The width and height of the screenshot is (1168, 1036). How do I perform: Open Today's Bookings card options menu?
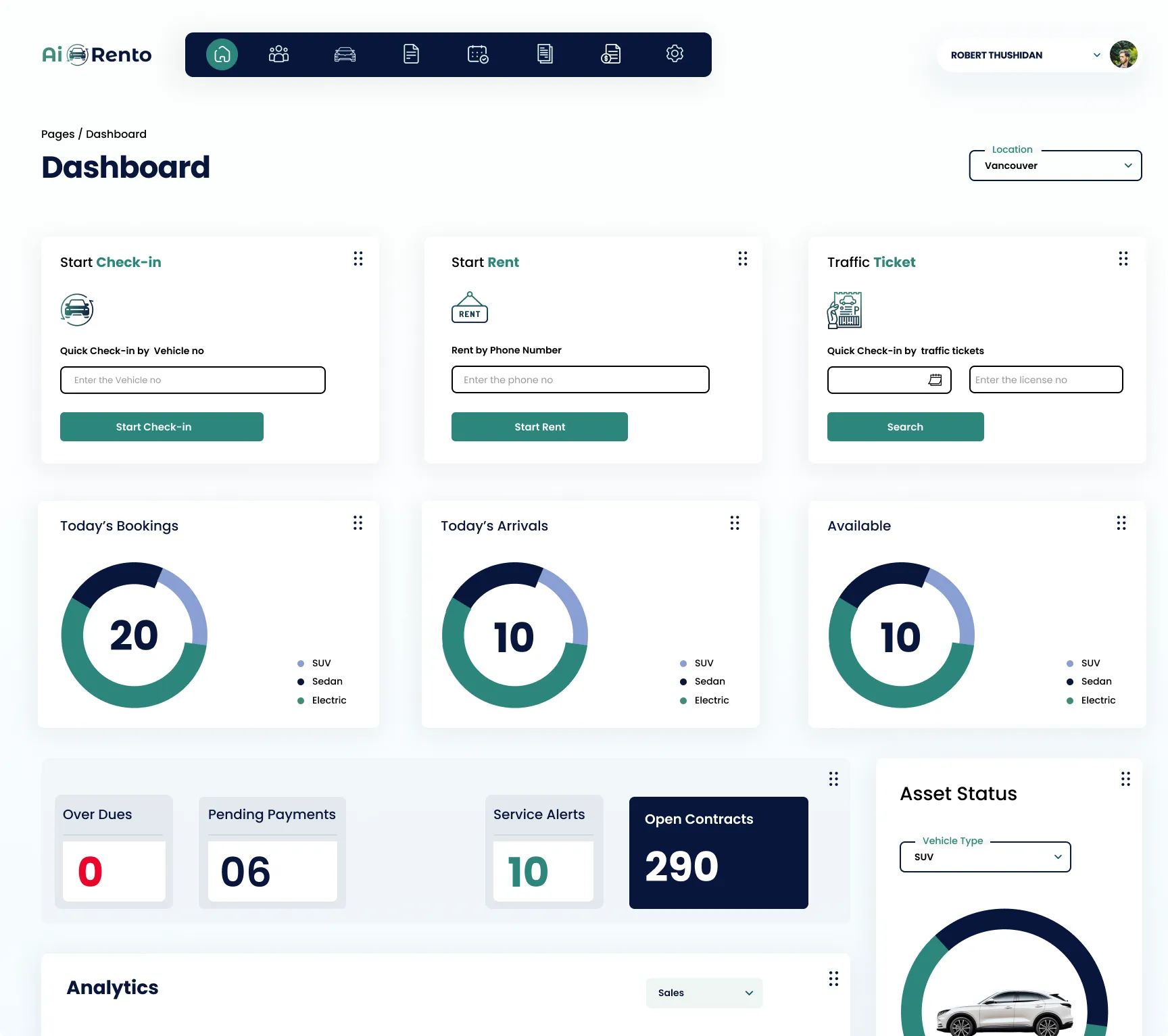coord(358,523)
